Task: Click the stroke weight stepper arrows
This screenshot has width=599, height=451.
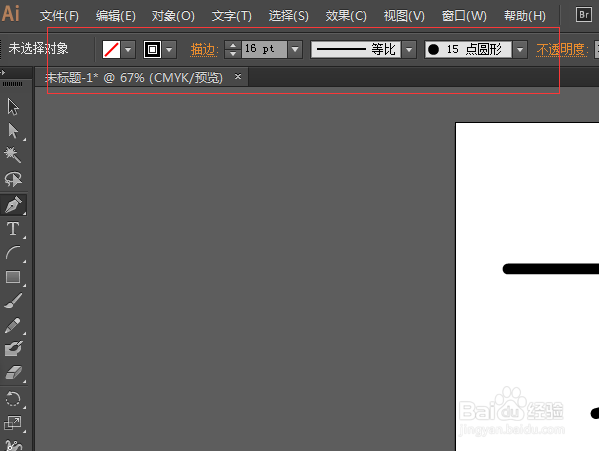Action: point(233,50)
